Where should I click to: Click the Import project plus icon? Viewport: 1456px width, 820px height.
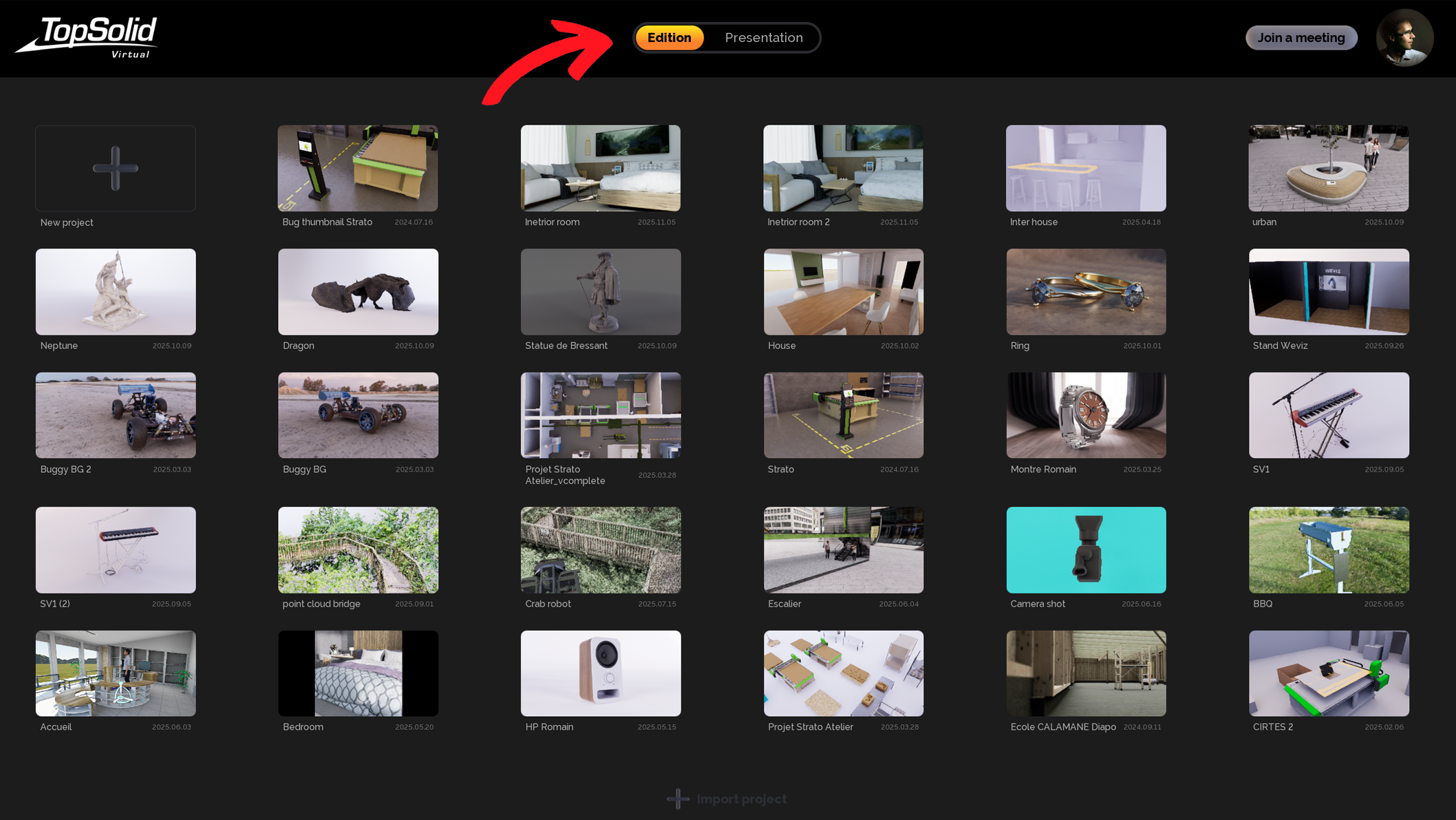678,799
